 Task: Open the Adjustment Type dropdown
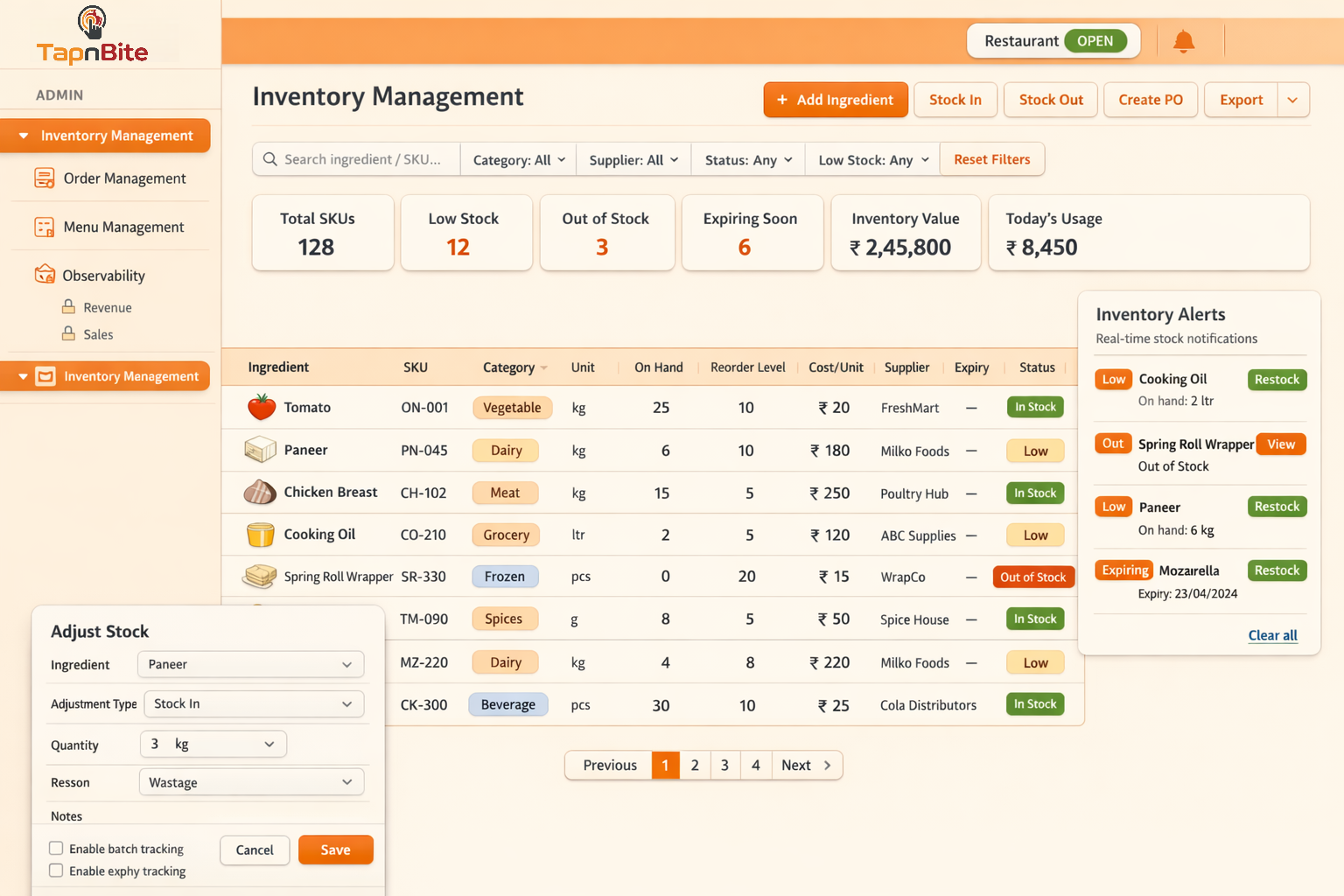point(253,703)
